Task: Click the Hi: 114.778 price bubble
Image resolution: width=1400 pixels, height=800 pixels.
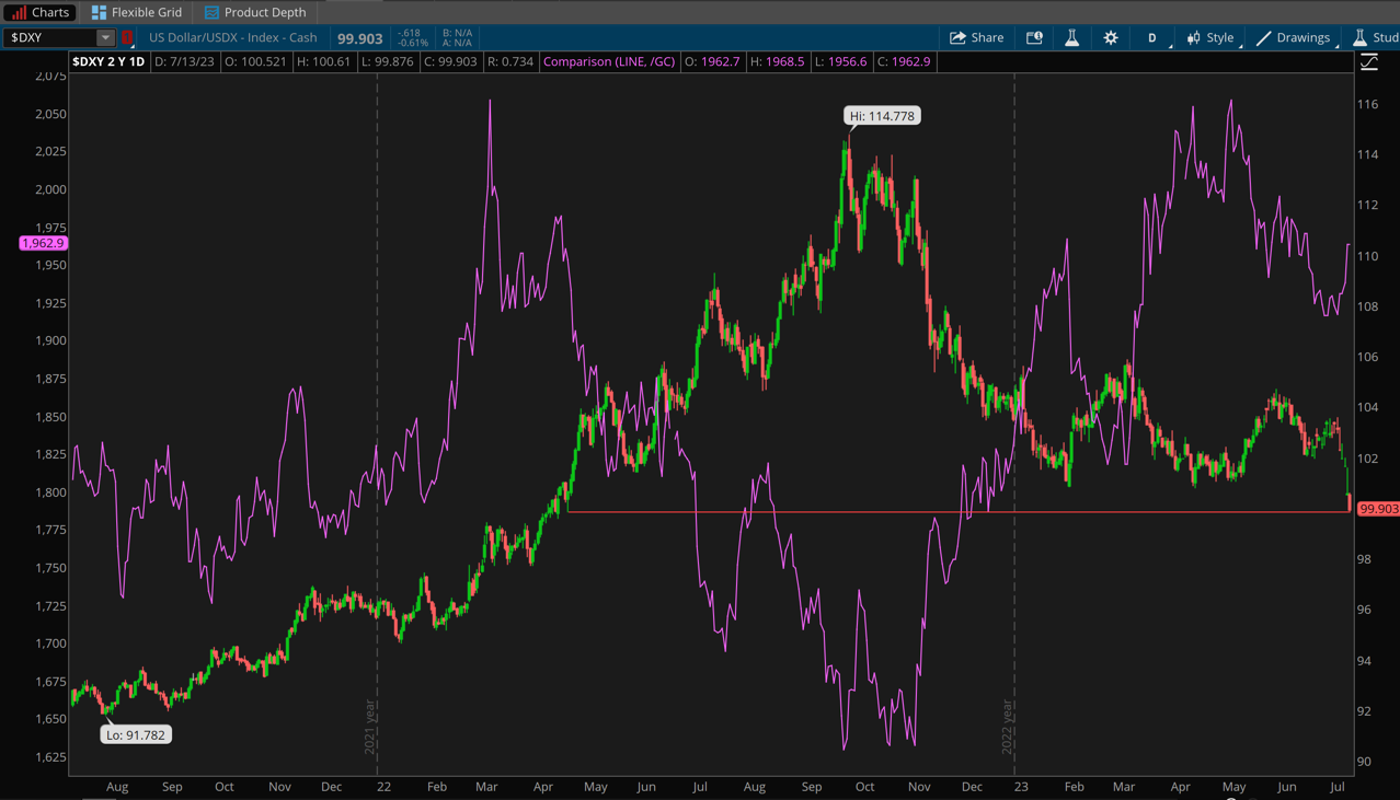Action: click(882, 116)
